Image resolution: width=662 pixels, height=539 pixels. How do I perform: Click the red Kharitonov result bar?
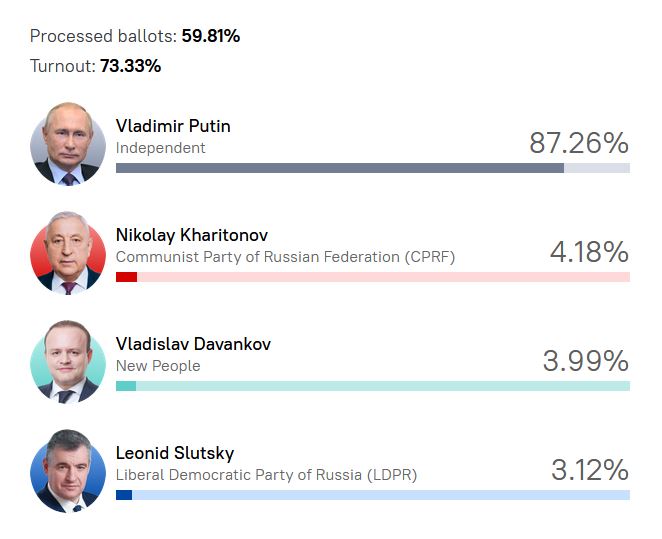point(126,277)
